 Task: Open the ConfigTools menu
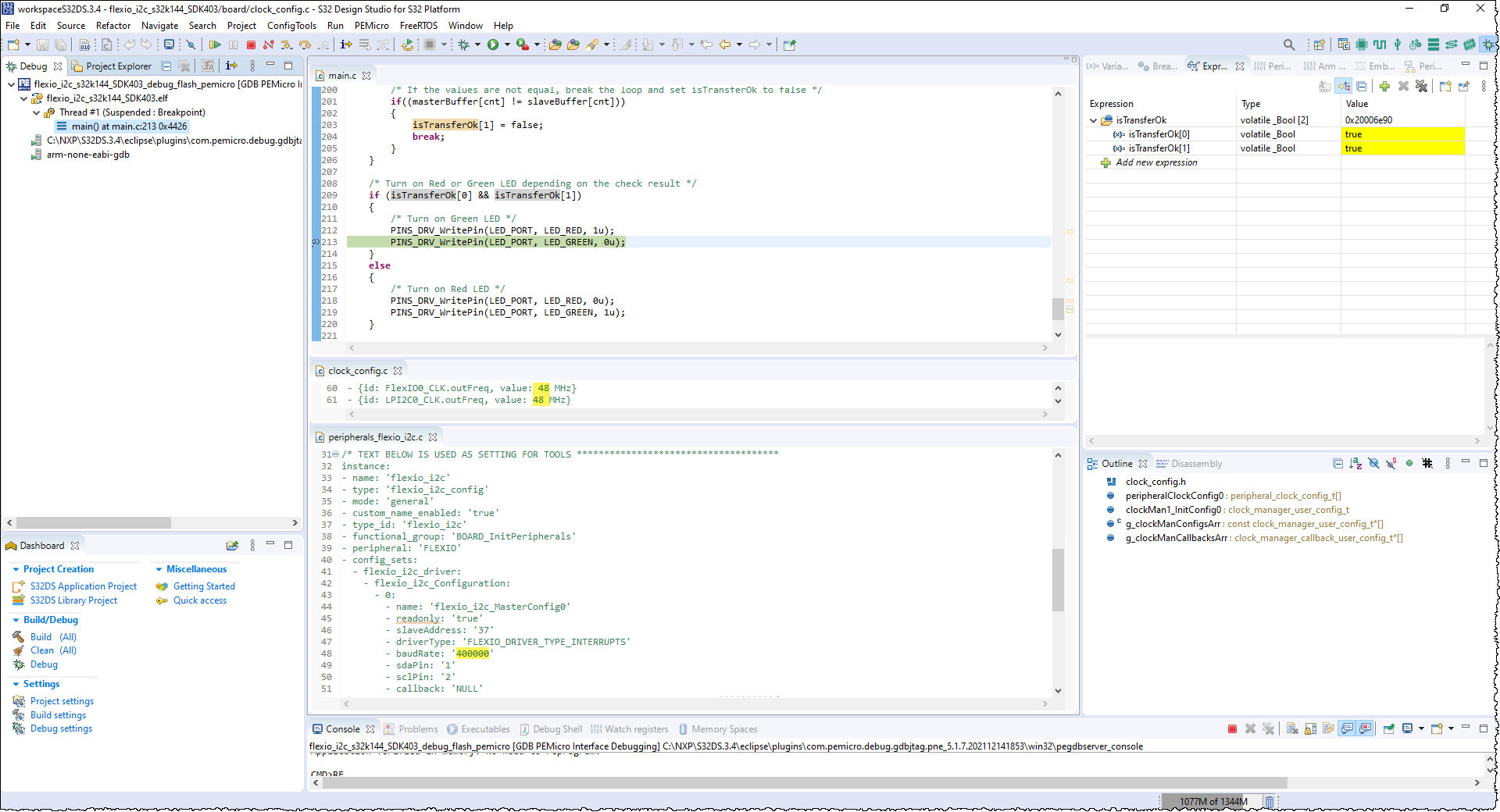[x=291, y=26]
